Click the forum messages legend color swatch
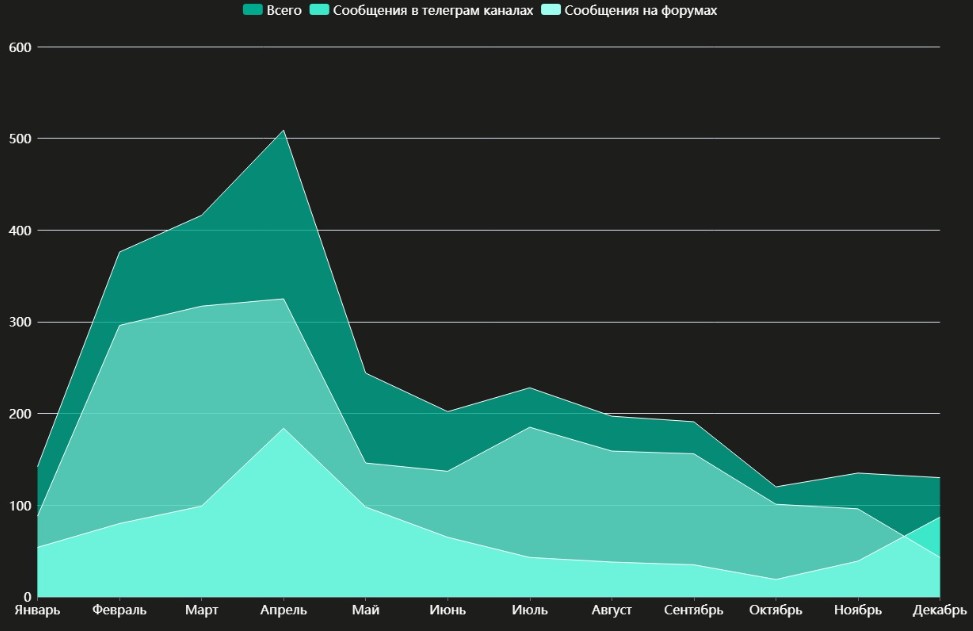 [x=552, y=10]
